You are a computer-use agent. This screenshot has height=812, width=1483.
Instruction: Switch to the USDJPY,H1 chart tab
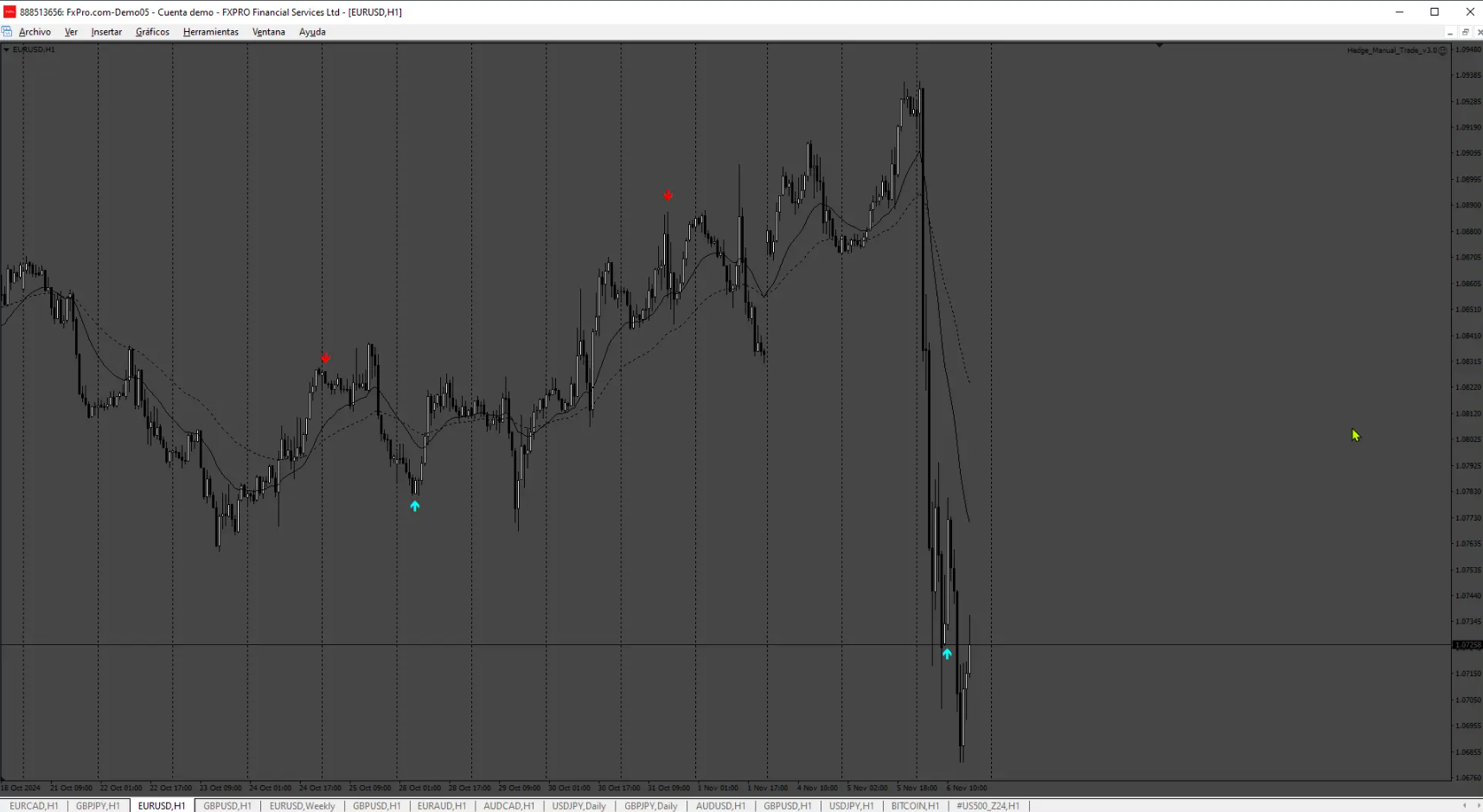pyautogui.click(x=852, y=806)
